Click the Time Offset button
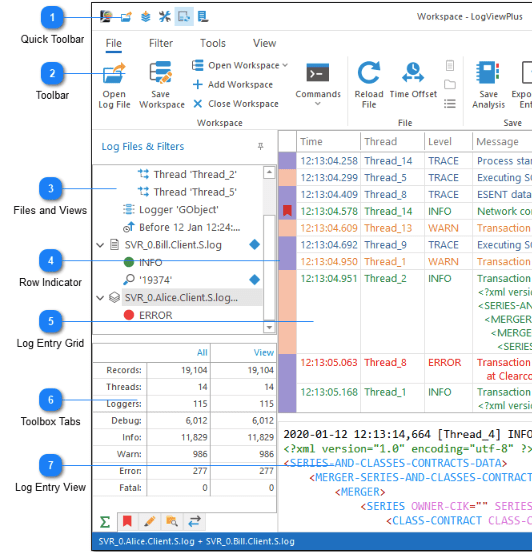 click(x=413, y=80)
